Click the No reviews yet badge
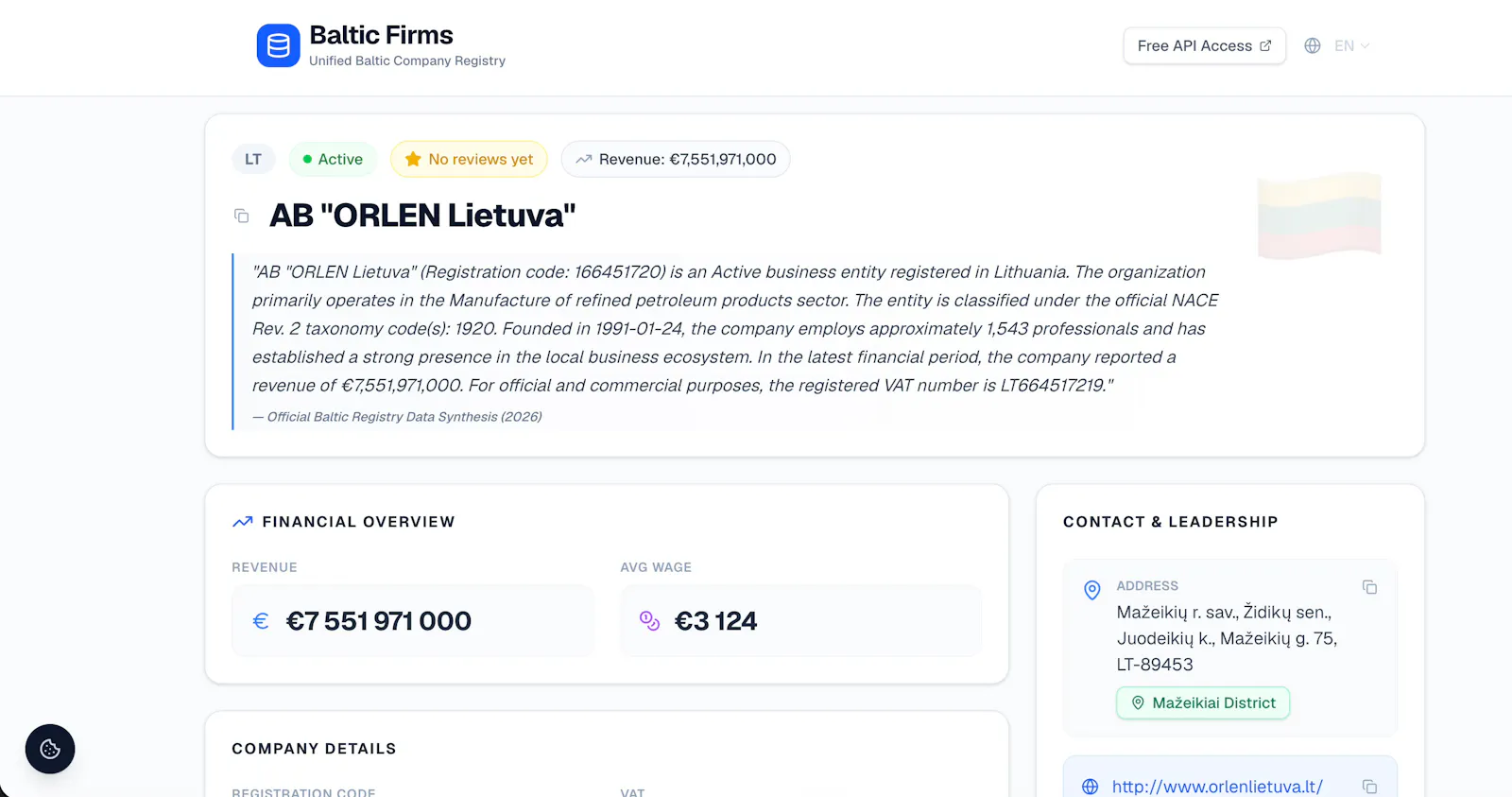1512x797 pixels. click(469, 159)
